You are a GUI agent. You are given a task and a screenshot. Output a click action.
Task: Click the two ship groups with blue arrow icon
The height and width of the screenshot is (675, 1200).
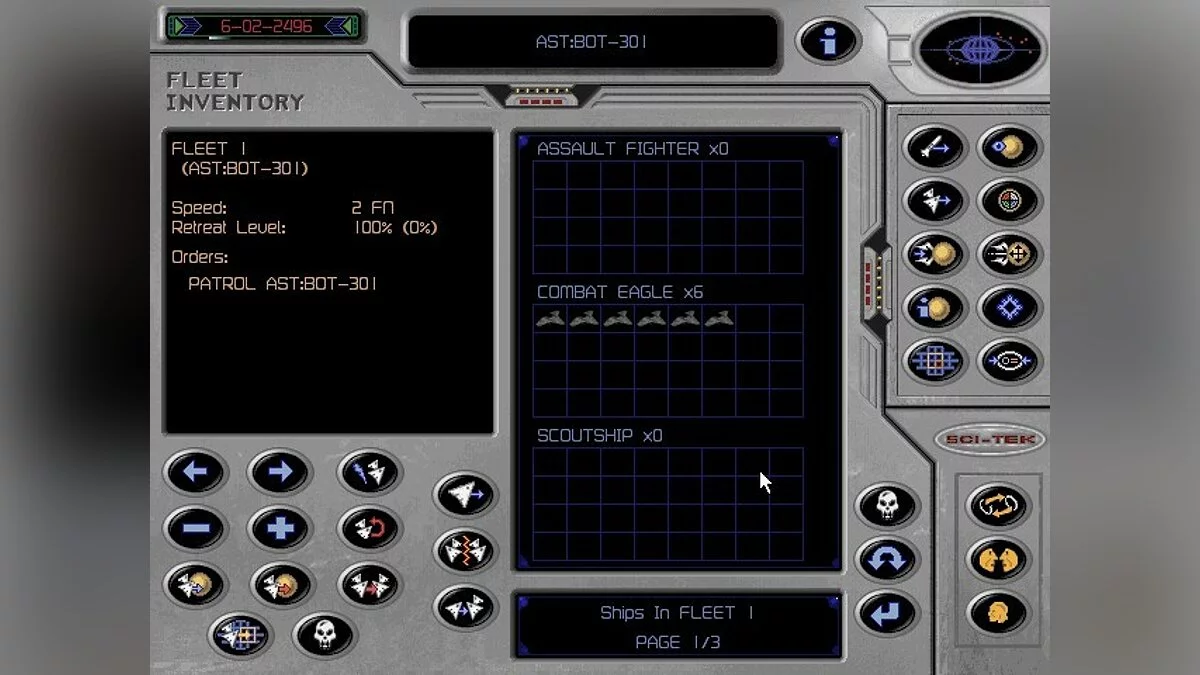pos(466,606)
